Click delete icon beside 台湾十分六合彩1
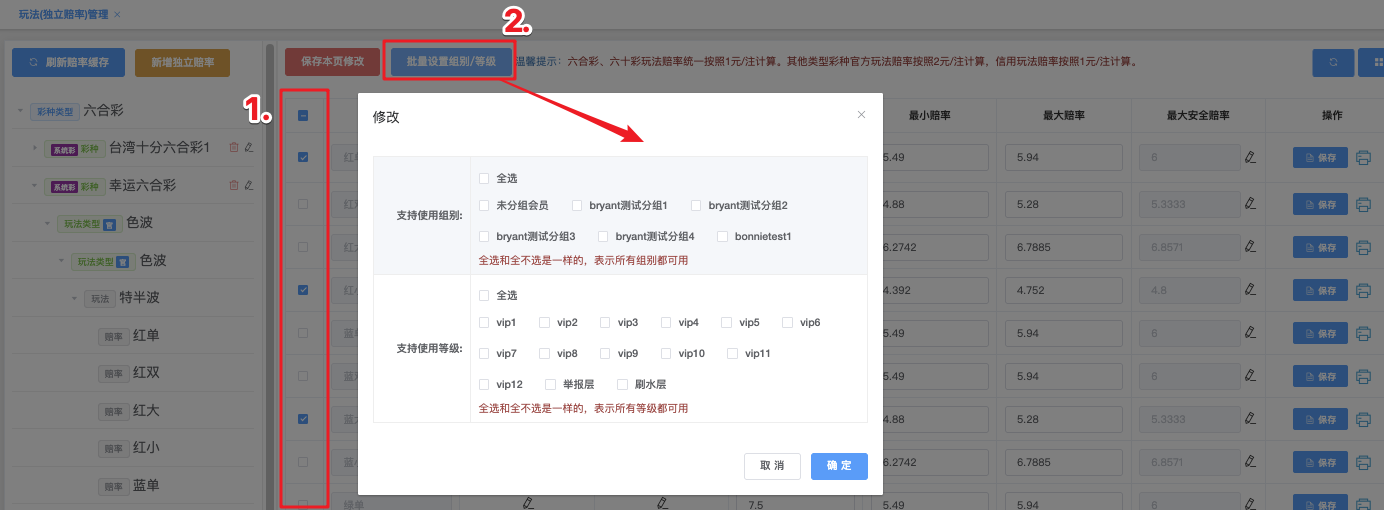The height and width of the screenshot is (510, 1384). coord(234,147)
